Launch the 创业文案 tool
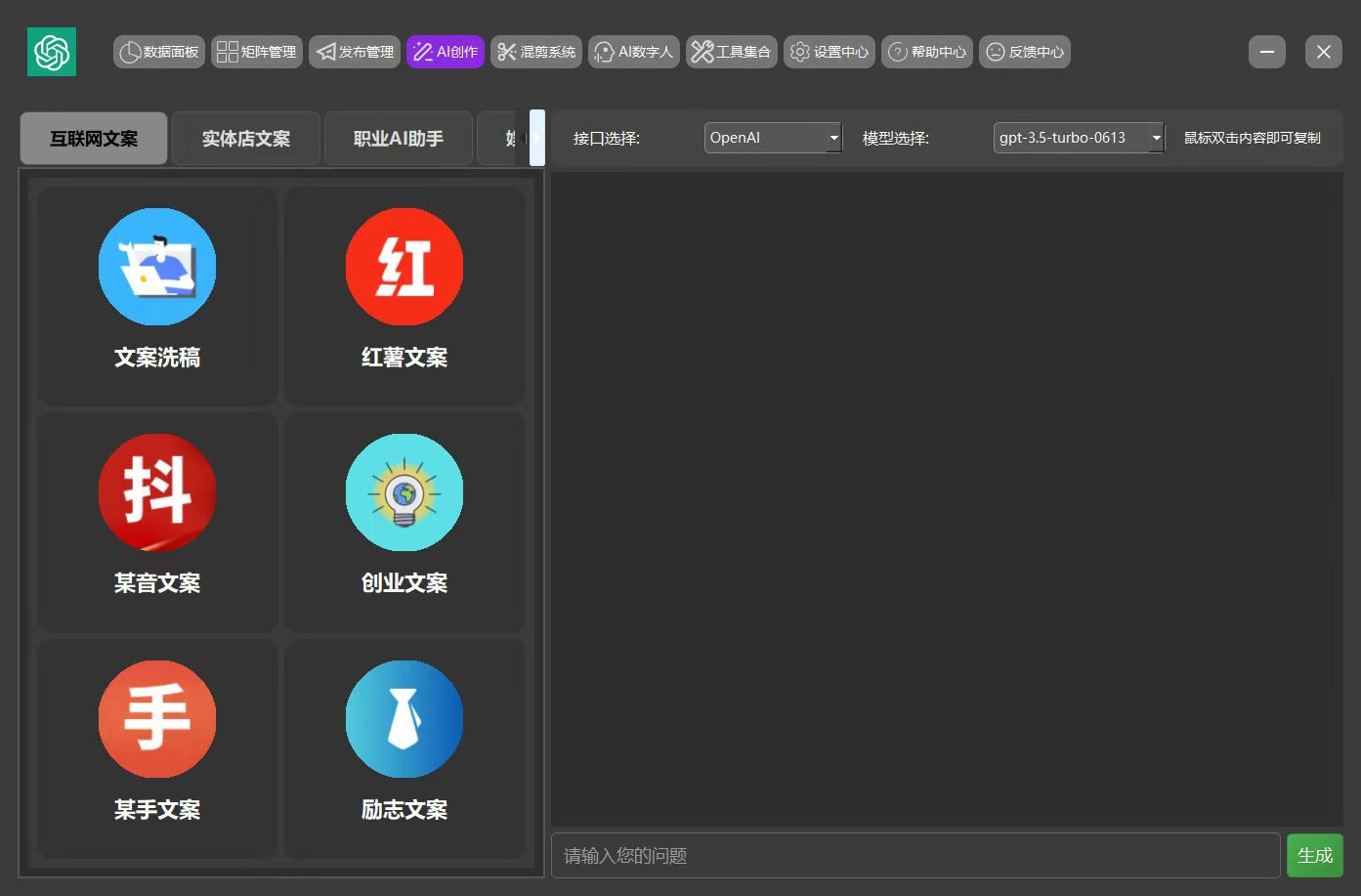Image resolution: width=1361 pixels, height=896 pixels. (404, 521)
